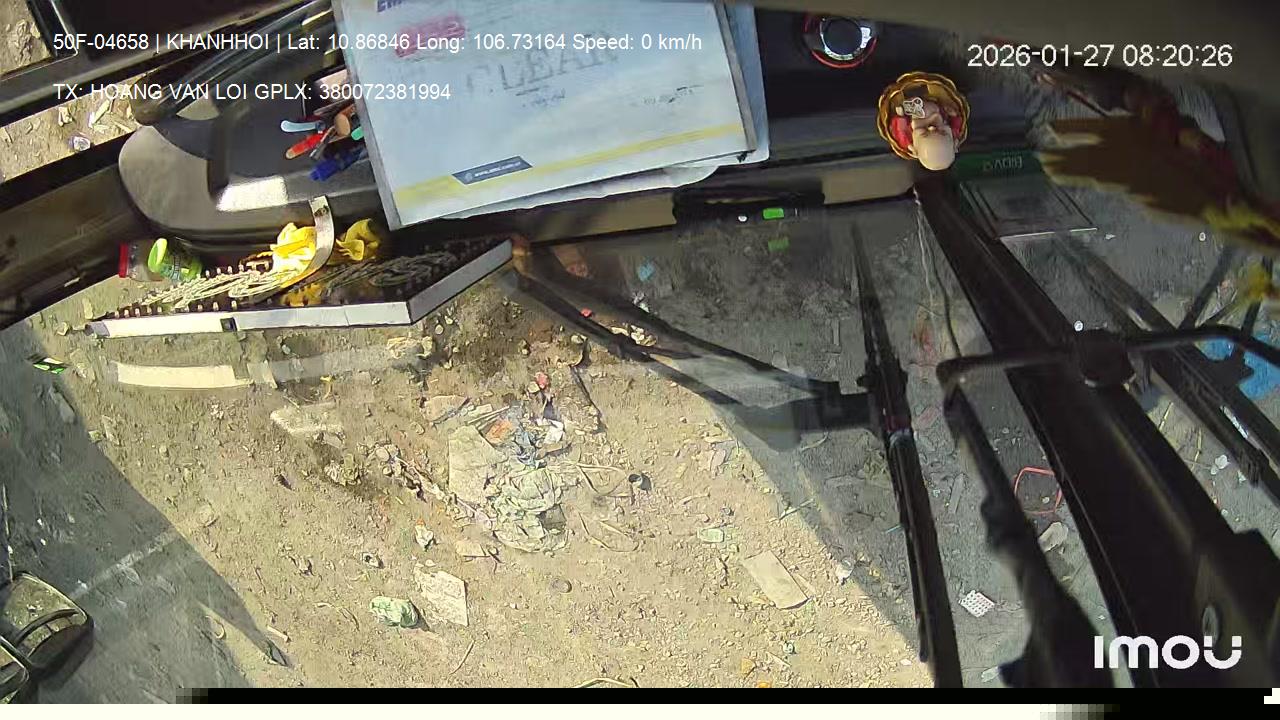Click the bobblehead figurine on the dashboard
This screenshot has height=720, width=1280.
(924, 120)
